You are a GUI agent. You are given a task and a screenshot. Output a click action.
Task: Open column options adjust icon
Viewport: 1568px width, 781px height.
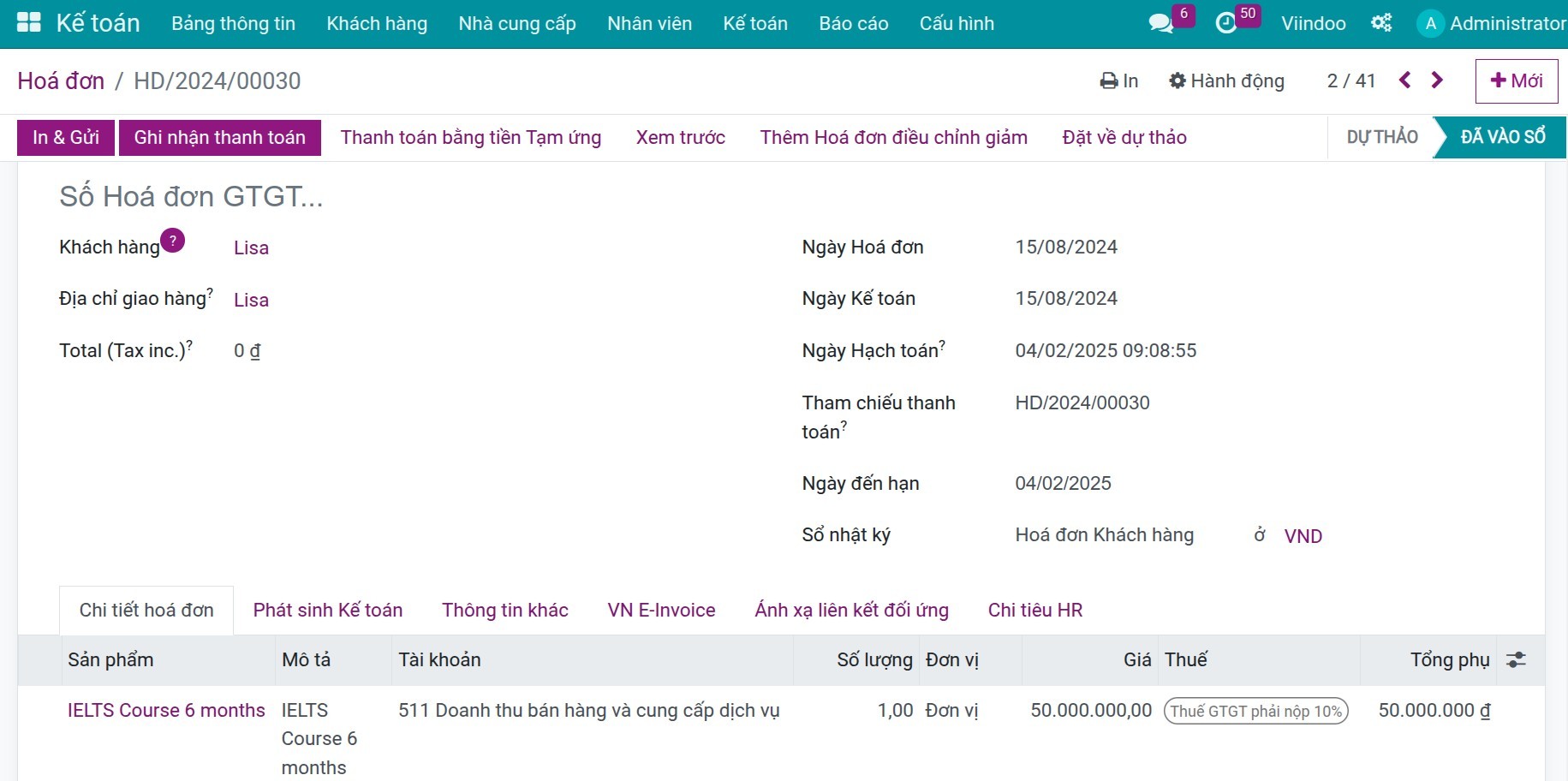1516,659
